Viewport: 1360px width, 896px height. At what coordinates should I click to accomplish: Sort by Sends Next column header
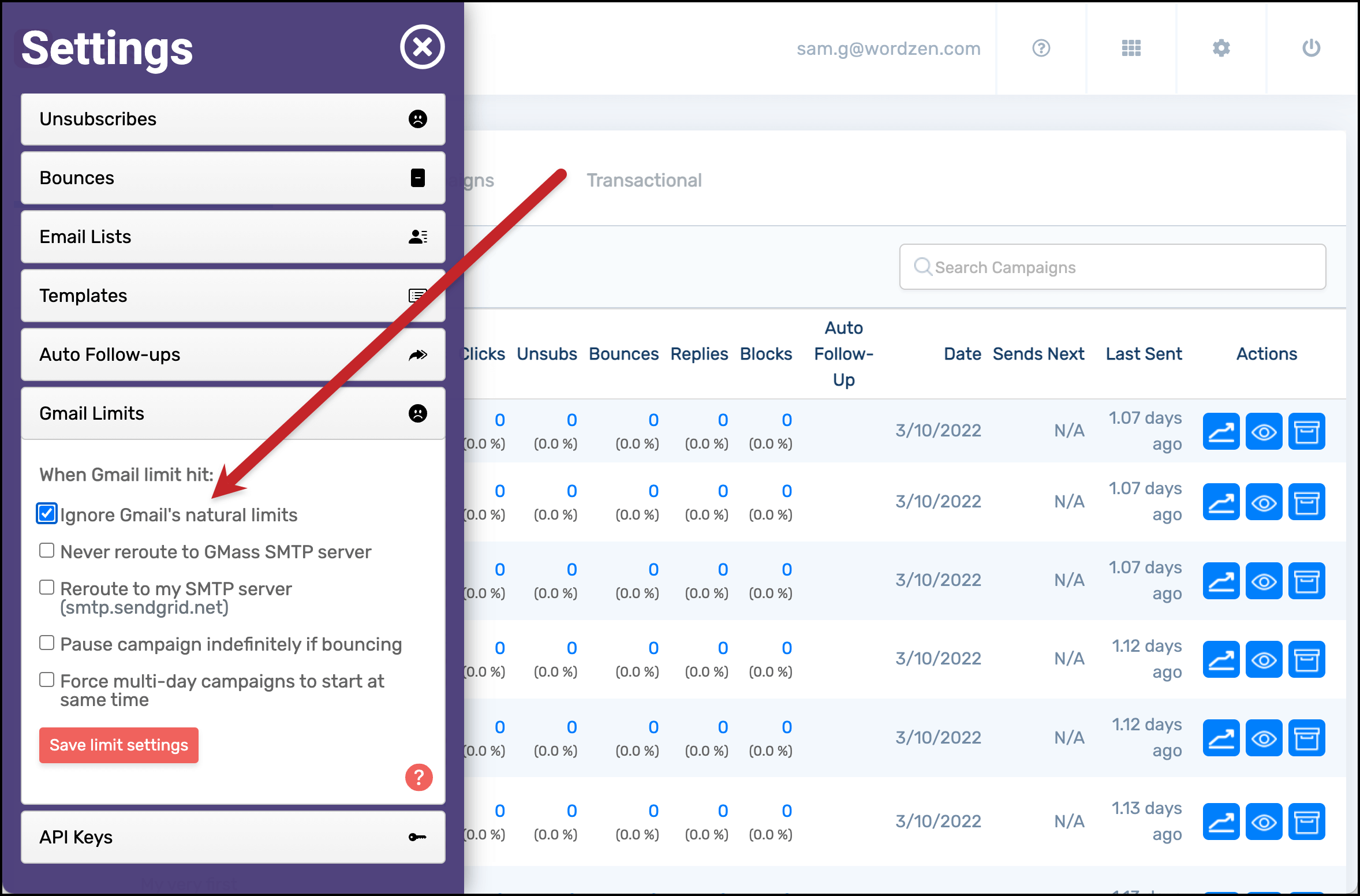(x=1038, y=354)
